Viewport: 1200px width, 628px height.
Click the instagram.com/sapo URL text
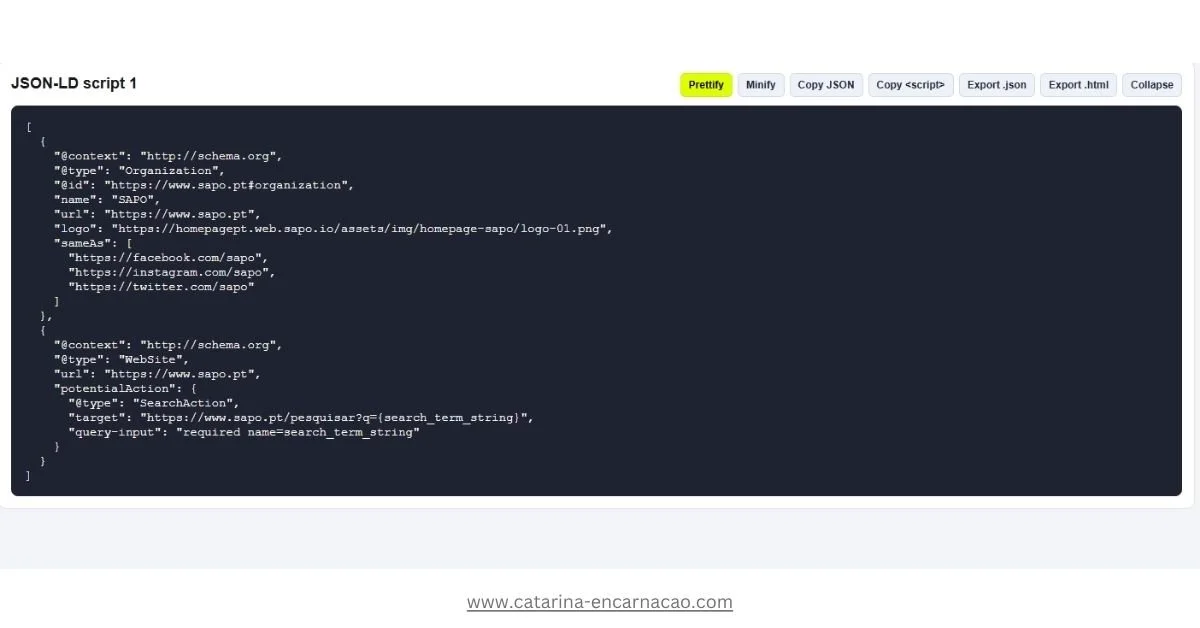click(171, 272)
